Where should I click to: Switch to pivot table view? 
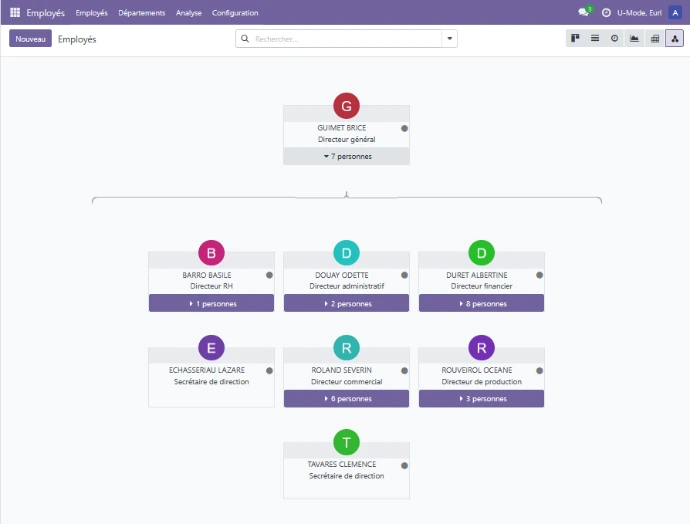point(655,38)
